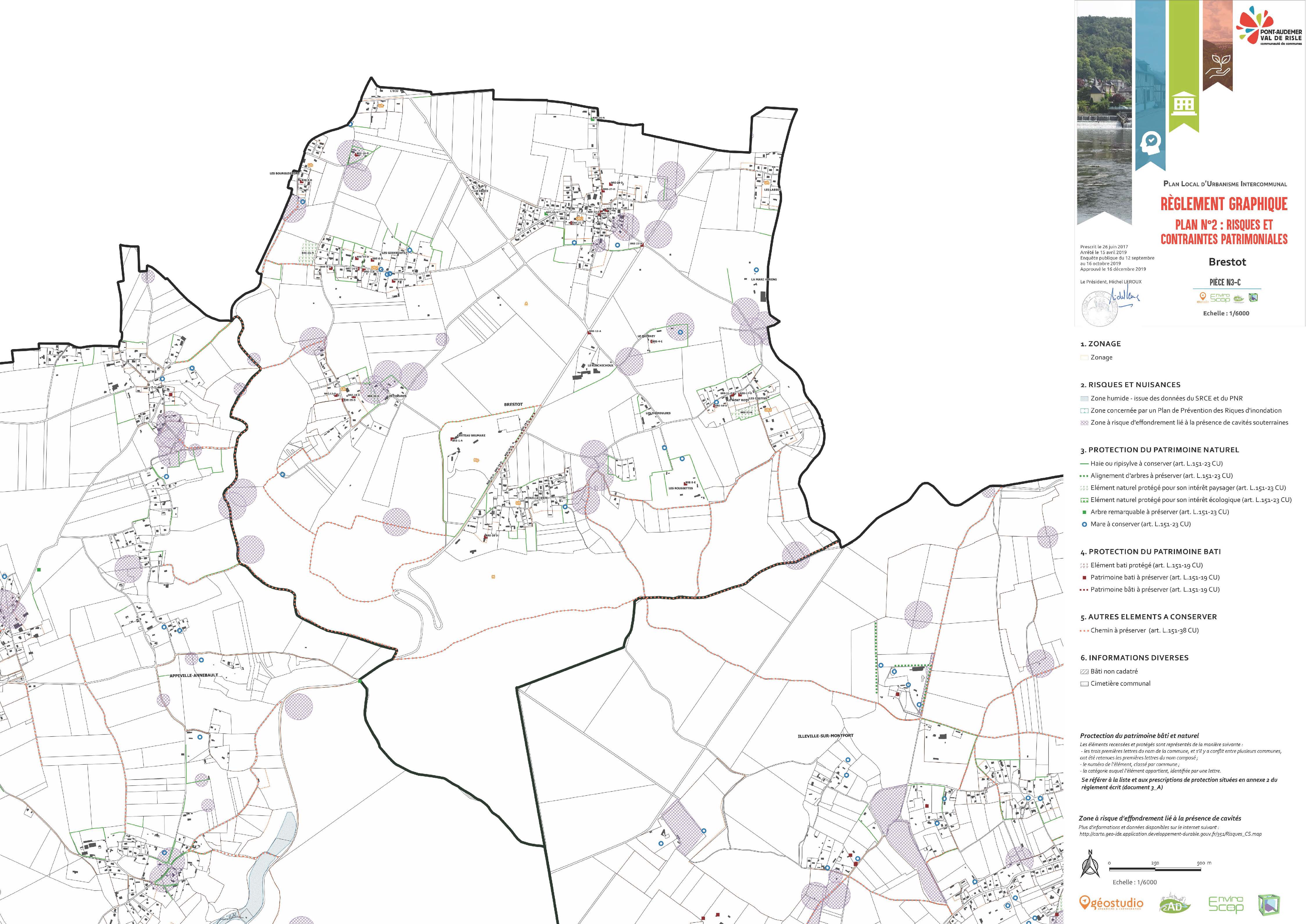Image resolution: width=1306 pixels, height=924 pixels.
Task: Click the hatched Bâti non cadatré symbol
Action: pyautogui.click(x=1084, y=672)
